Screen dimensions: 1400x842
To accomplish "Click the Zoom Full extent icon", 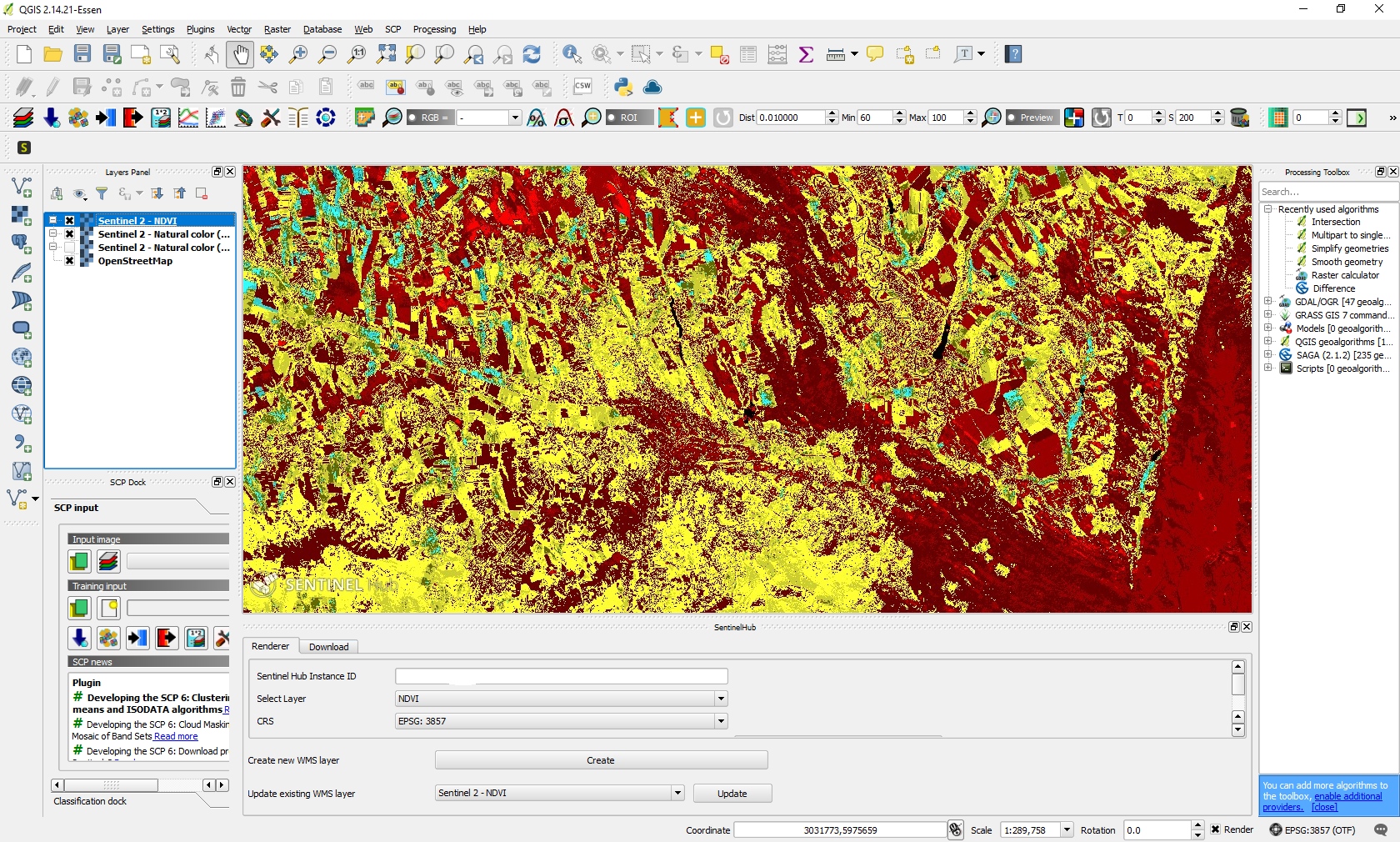I will point(387,55).
